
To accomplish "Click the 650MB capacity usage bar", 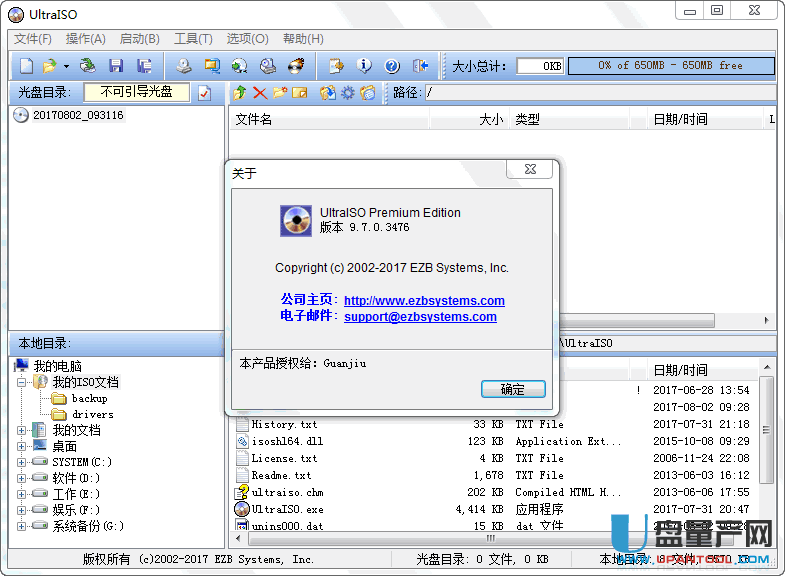I will (x=671, y=66).
